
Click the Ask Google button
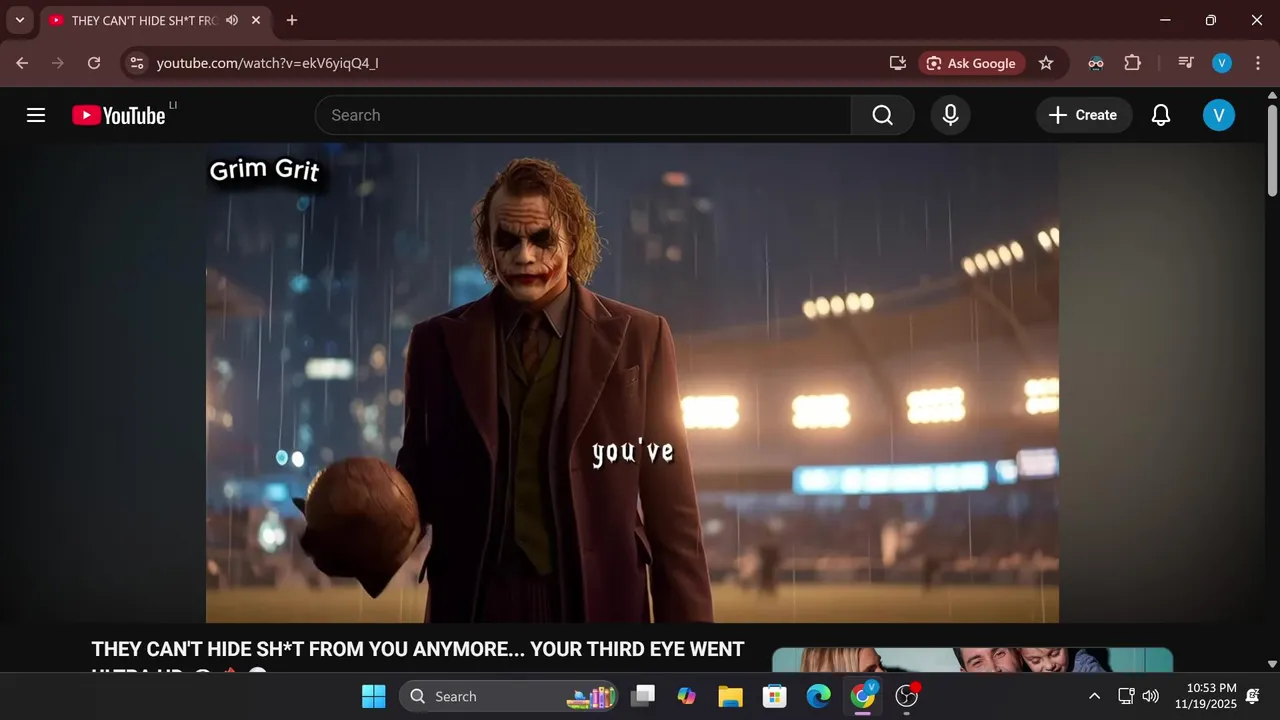click(971, 63)
